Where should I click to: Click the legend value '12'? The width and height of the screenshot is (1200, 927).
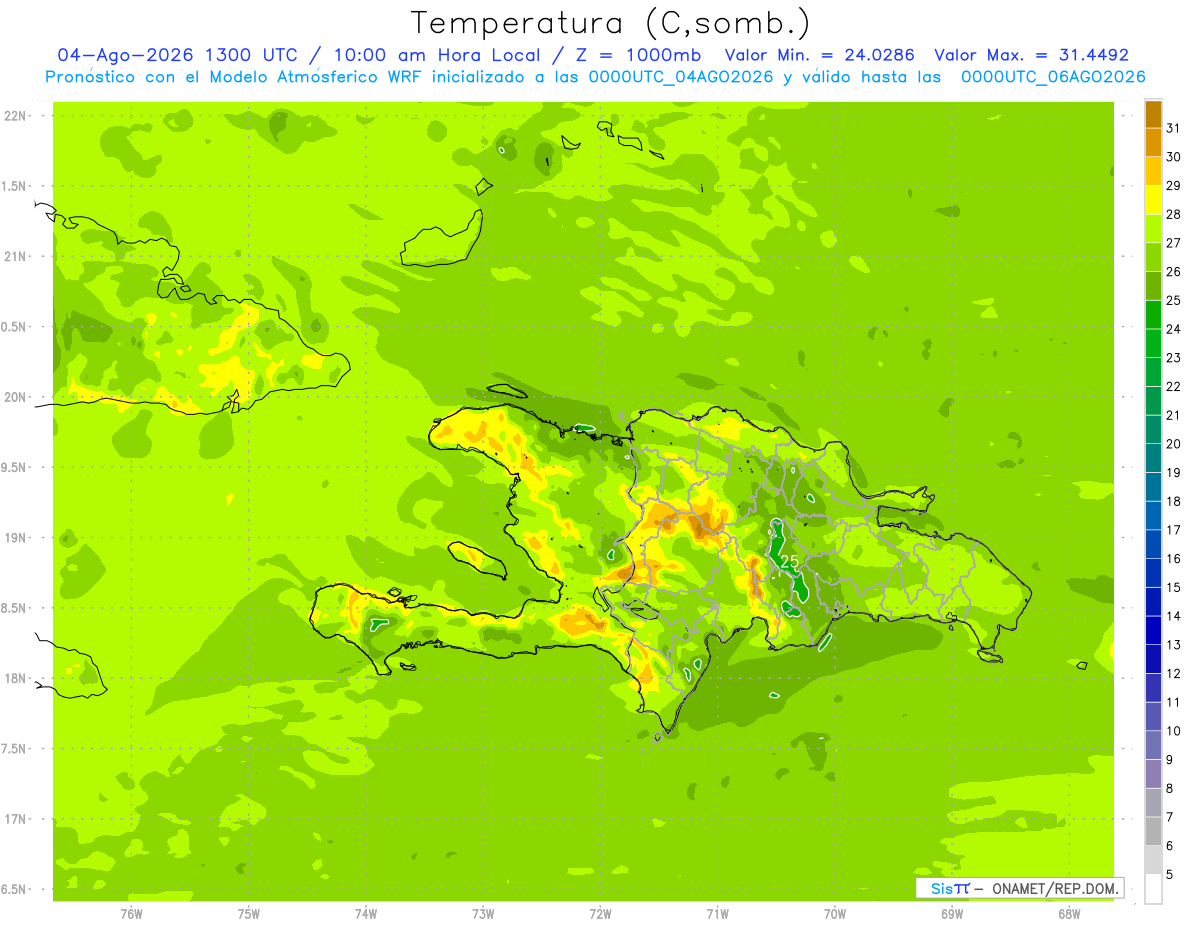click(1174, 674)
